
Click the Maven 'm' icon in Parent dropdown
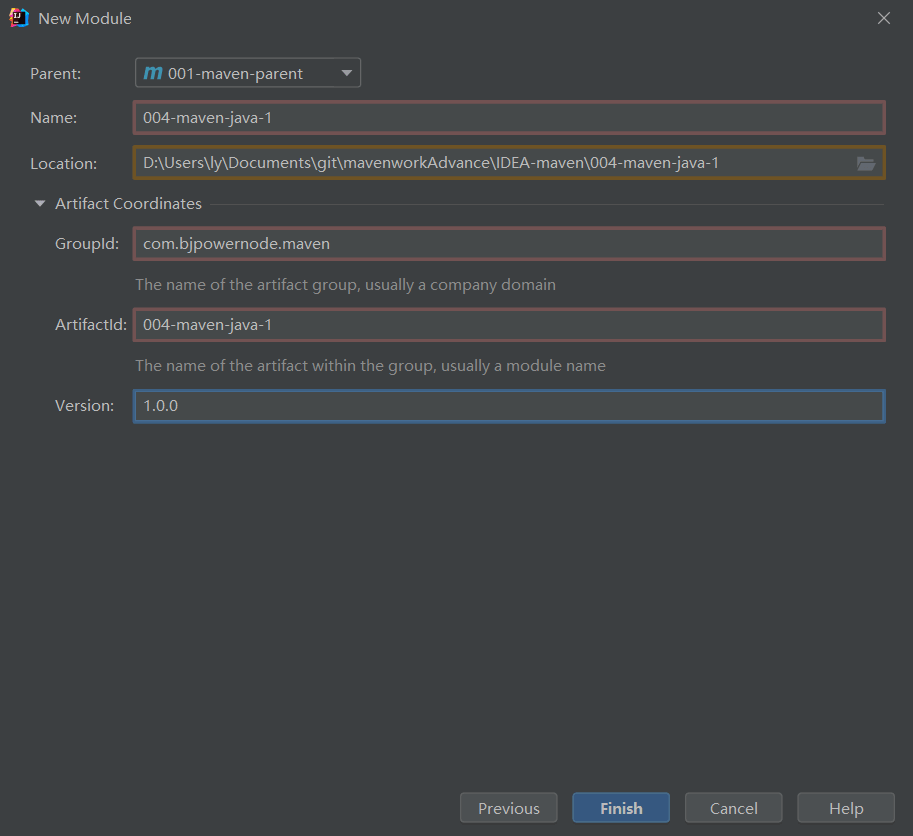click(x=153, y=73)
